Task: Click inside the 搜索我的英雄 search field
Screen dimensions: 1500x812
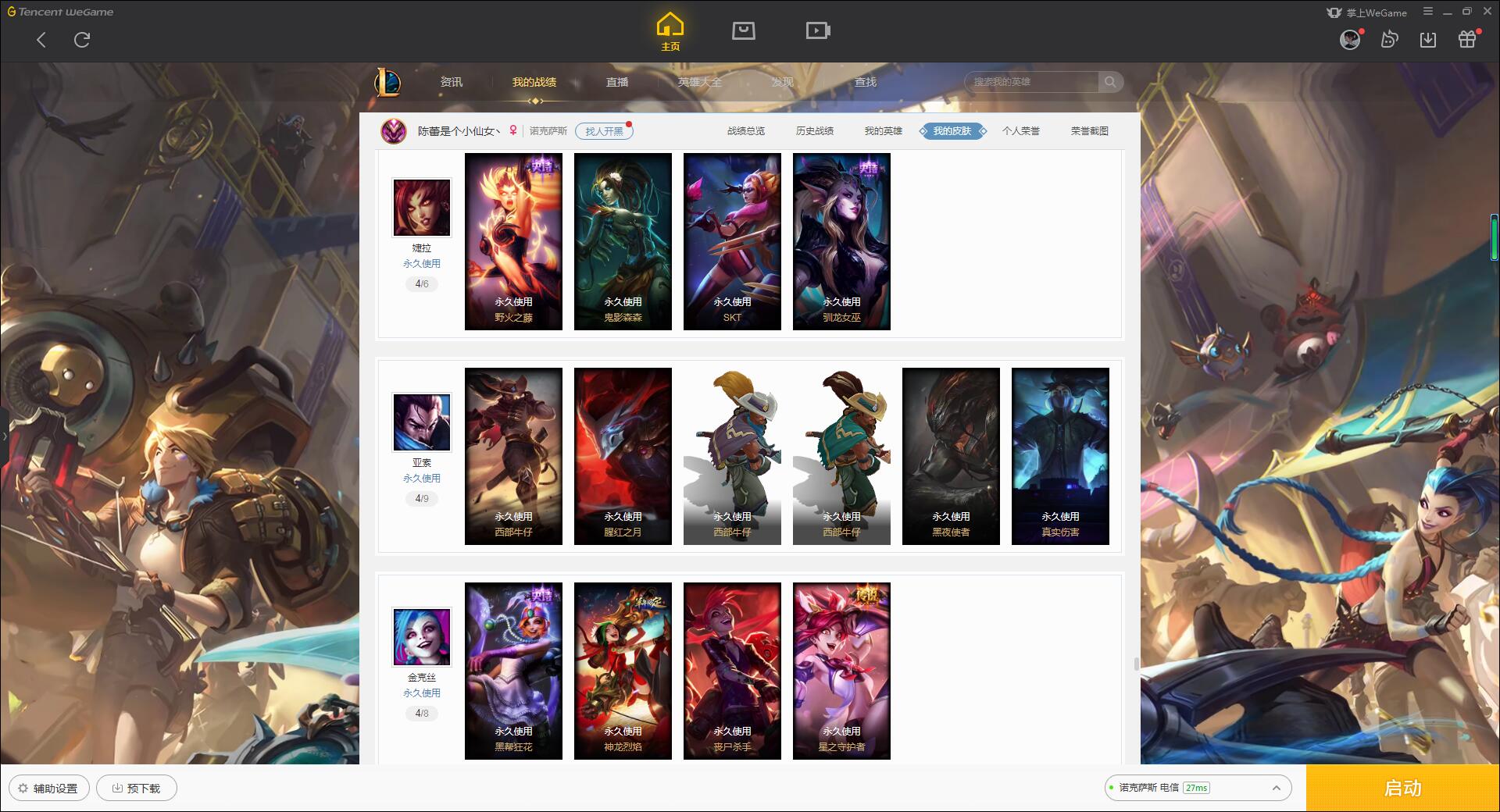Action: (x=1032, y=82)
